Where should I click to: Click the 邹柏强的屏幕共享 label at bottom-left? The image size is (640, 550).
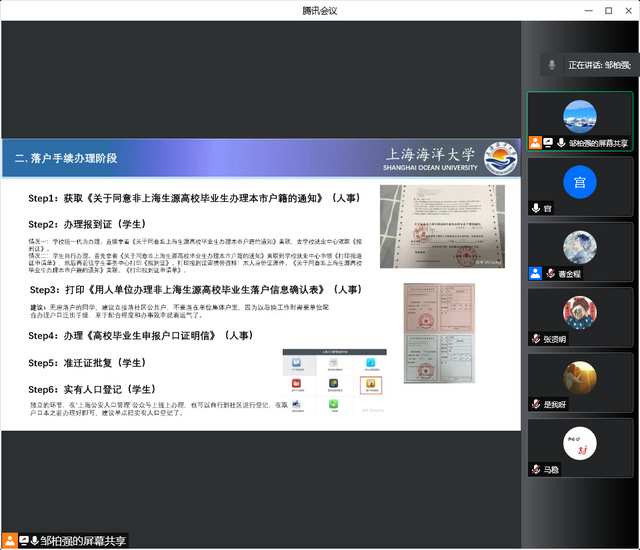84,541
